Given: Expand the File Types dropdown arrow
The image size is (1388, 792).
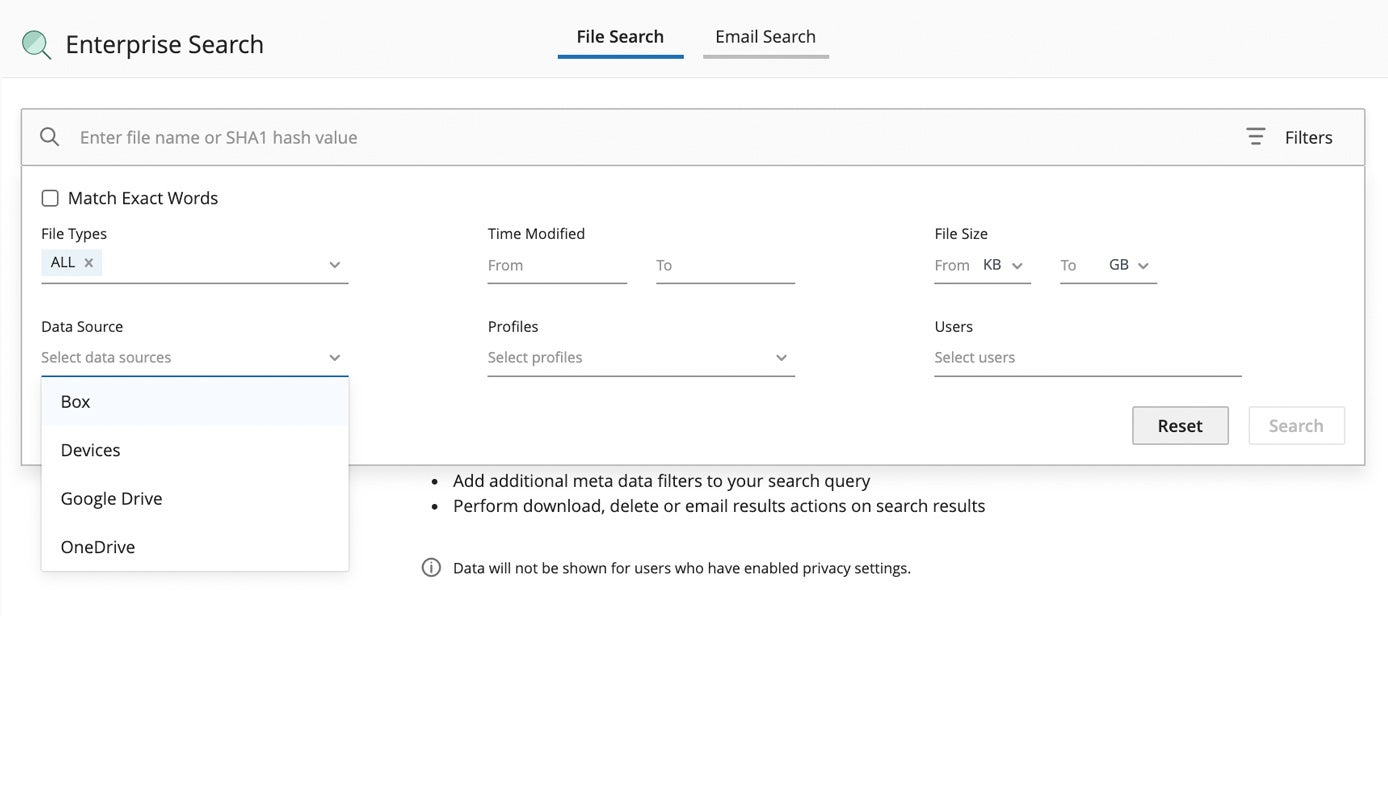Looking at the screenshot, I should tap(334, 265).
